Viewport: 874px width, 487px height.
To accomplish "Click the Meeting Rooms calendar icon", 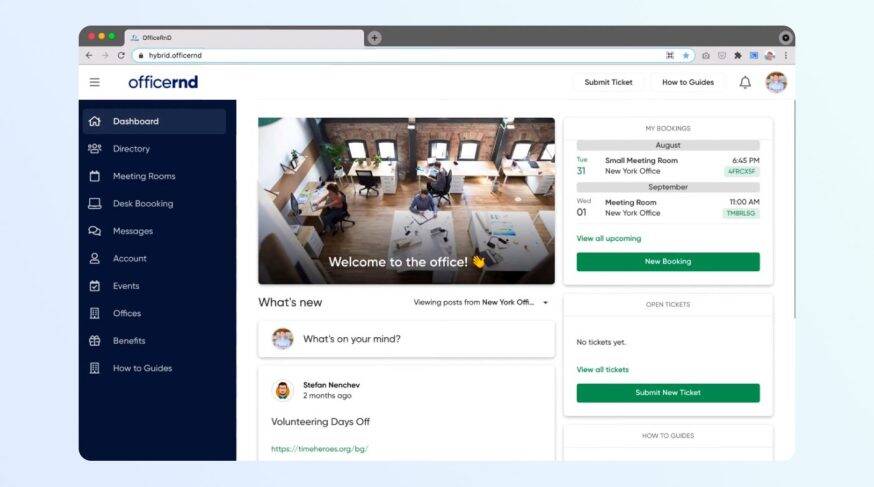I will [x=95, y=176].
